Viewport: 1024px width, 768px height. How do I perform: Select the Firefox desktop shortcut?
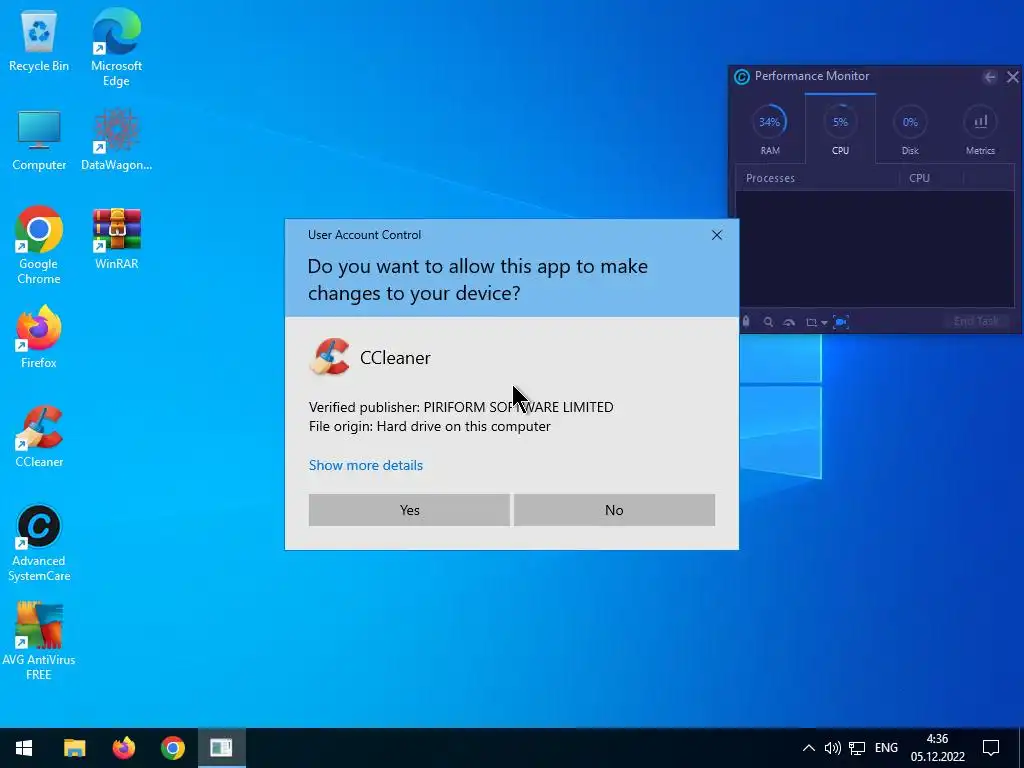[39, 338]
